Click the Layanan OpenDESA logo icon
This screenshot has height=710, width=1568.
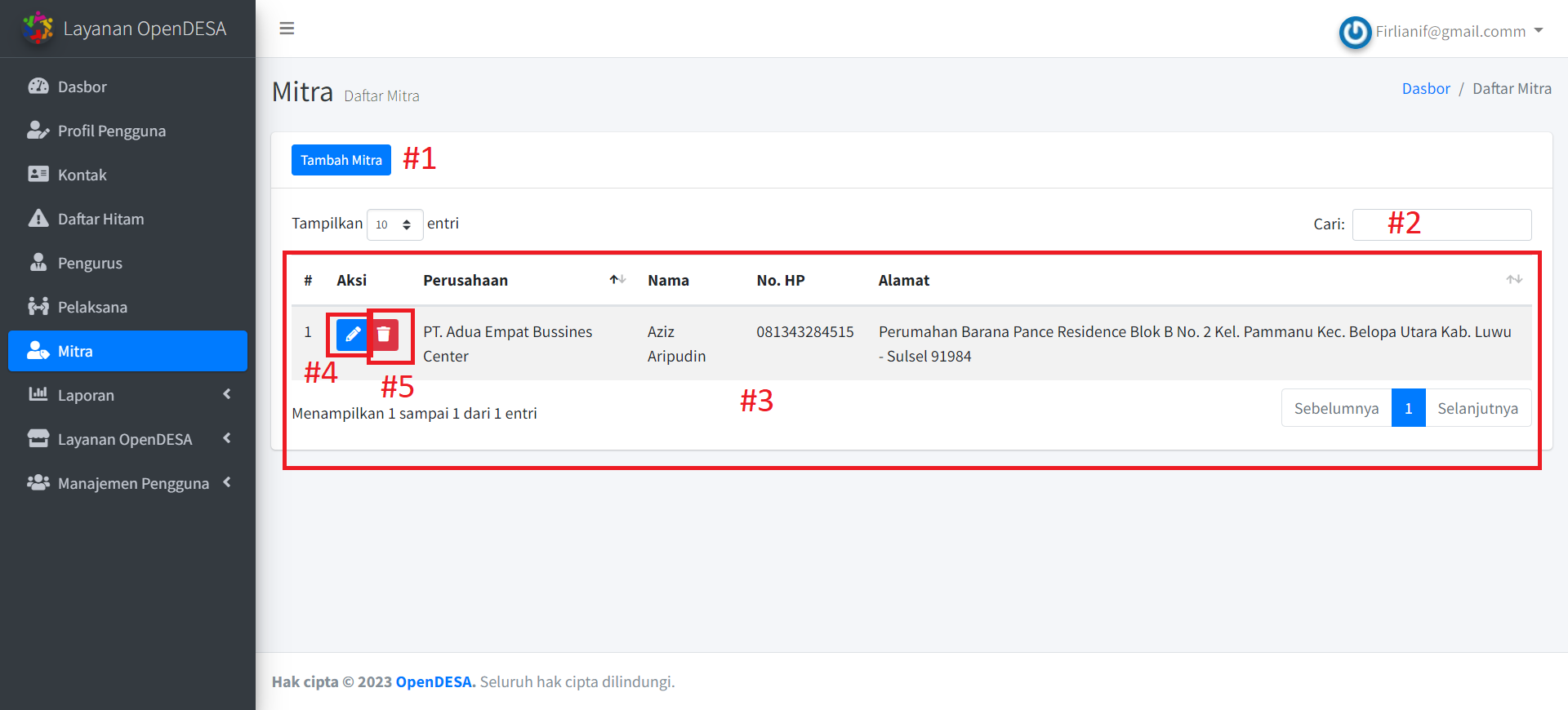point(38,28)
